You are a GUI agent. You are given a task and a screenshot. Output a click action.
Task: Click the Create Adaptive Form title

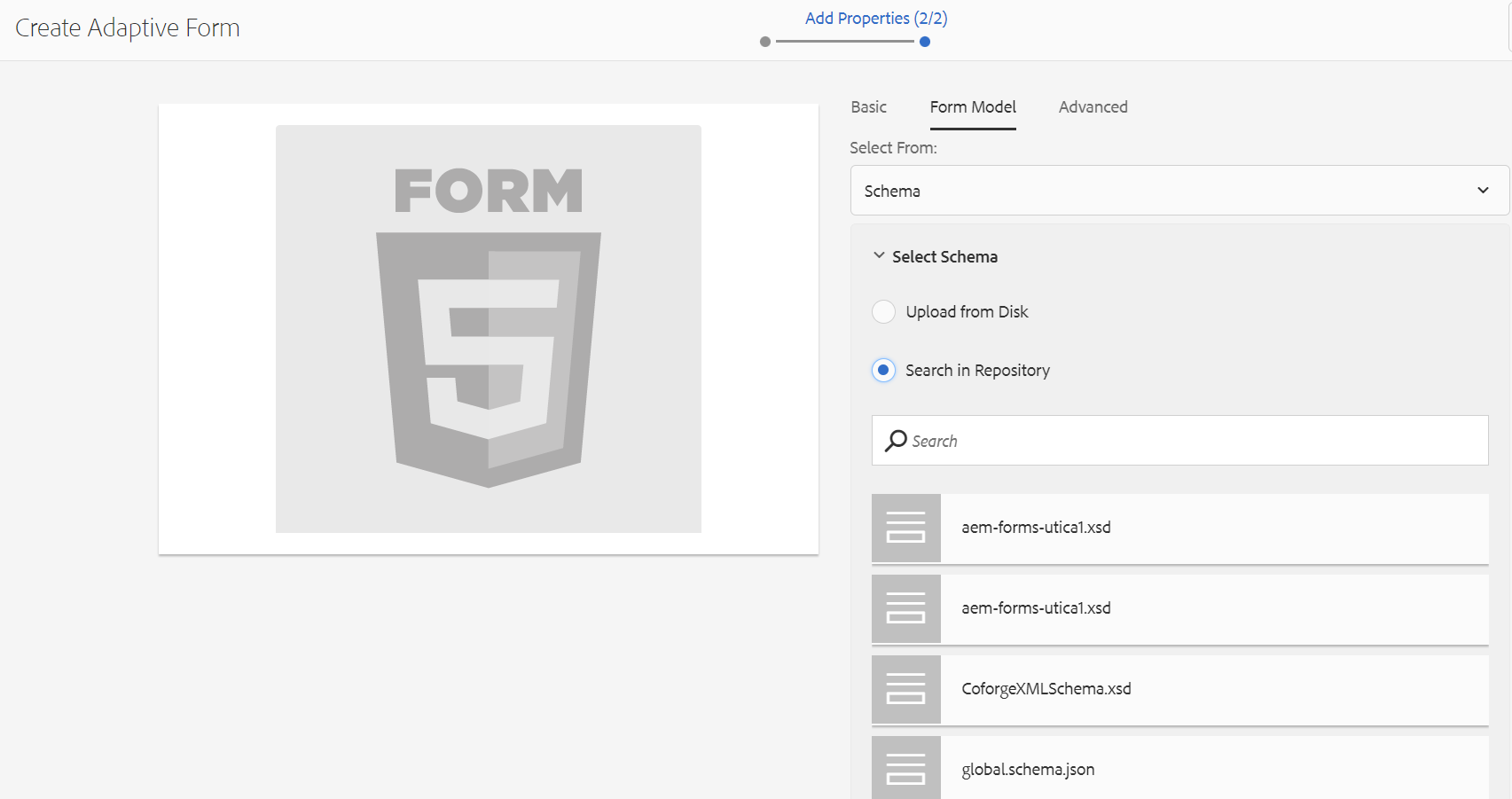(x=128, y=28)
